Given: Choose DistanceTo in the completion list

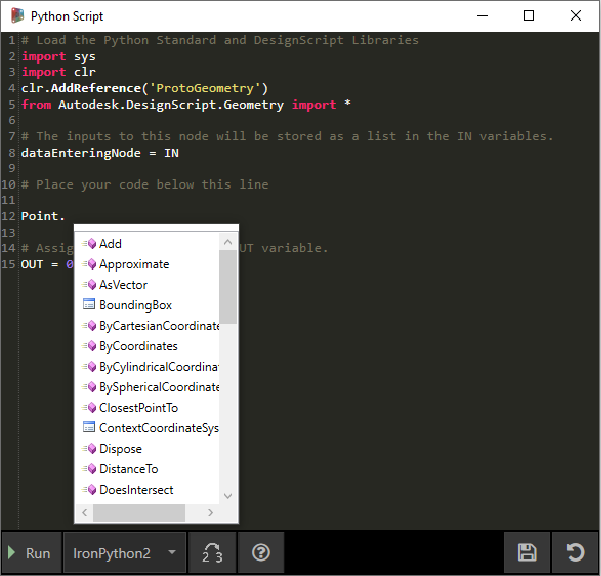Looking at the screenshot, I should pos(128,469).
